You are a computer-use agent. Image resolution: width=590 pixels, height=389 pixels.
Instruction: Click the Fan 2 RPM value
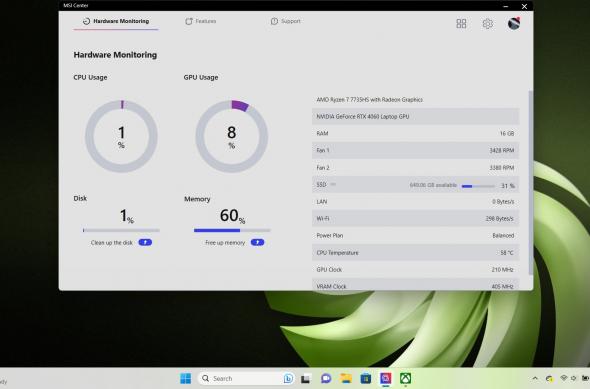[502, 168]
